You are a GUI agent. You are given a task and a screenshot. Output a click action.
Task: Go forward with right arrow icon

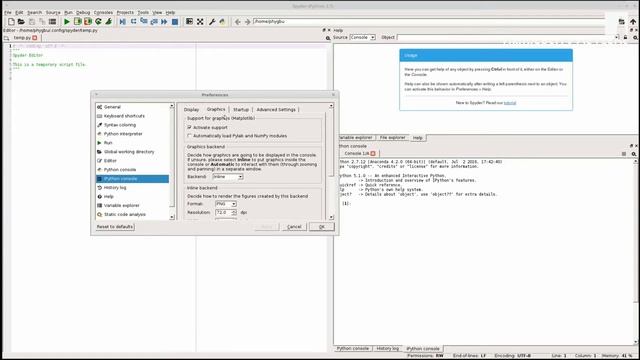click(x=247, y=22)
